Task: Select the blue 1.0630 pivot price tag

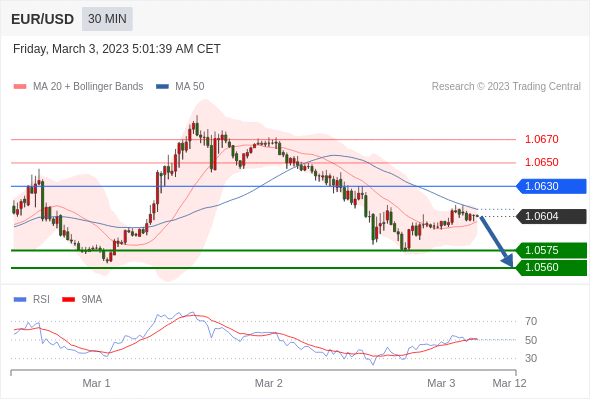Action: (551, 186)
